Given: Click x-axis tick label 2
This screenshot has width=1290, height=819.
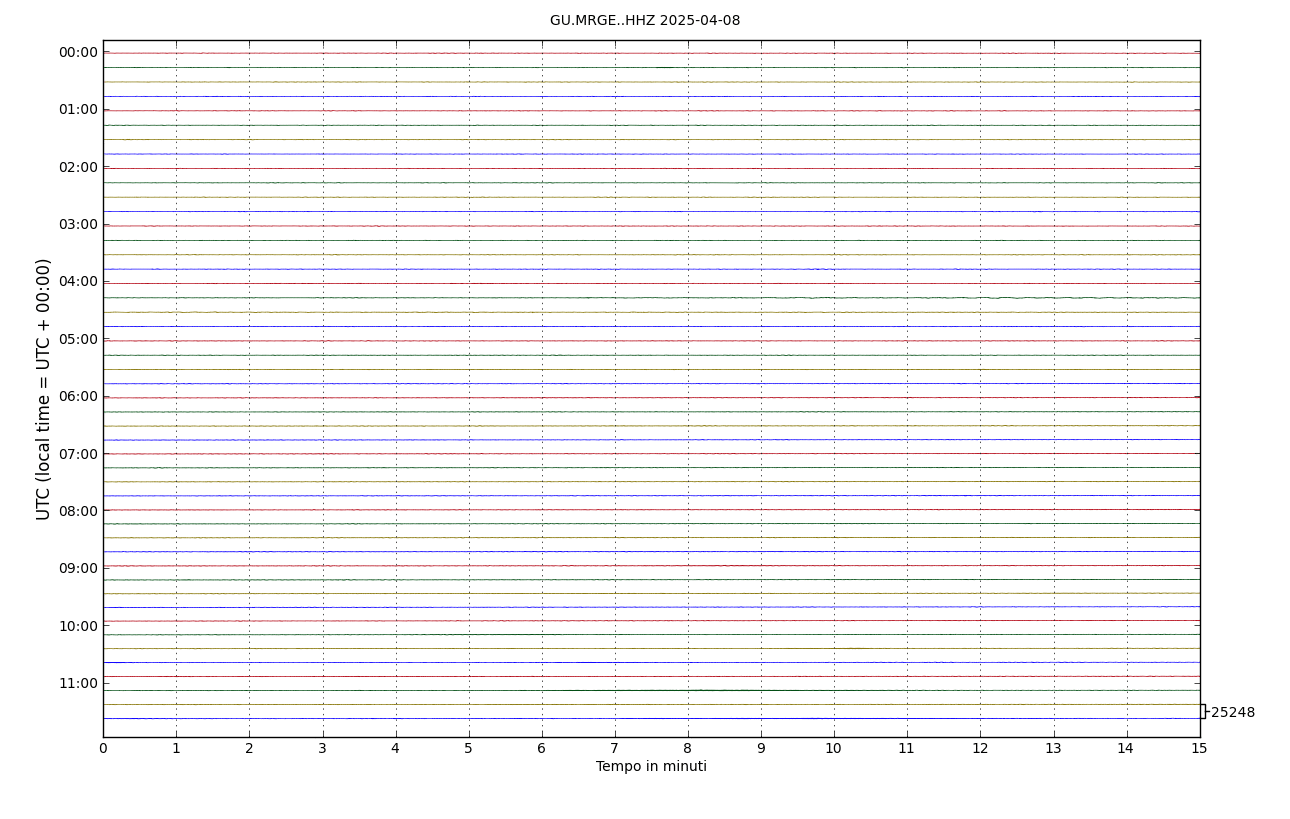Looking at the screenshot, I should (249, 749).
